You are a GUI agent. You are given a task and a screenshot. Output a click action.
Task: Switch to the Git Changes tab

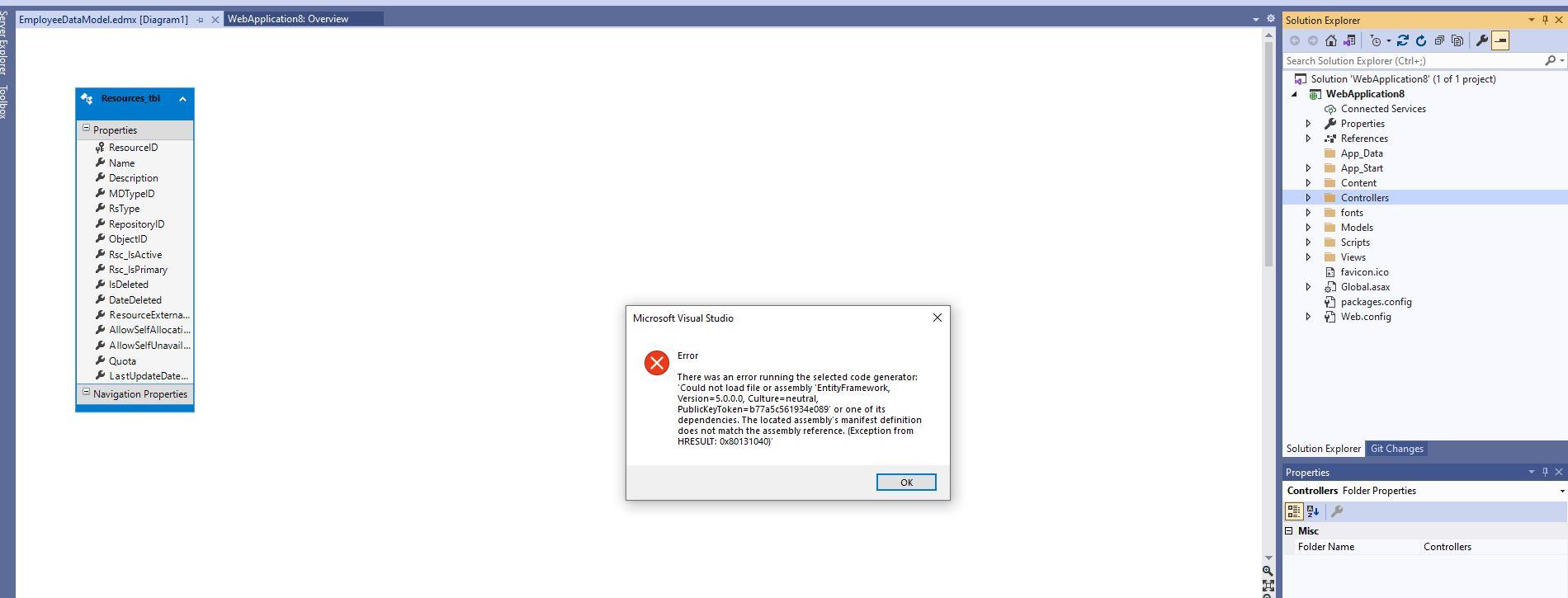pos(1397,449)
